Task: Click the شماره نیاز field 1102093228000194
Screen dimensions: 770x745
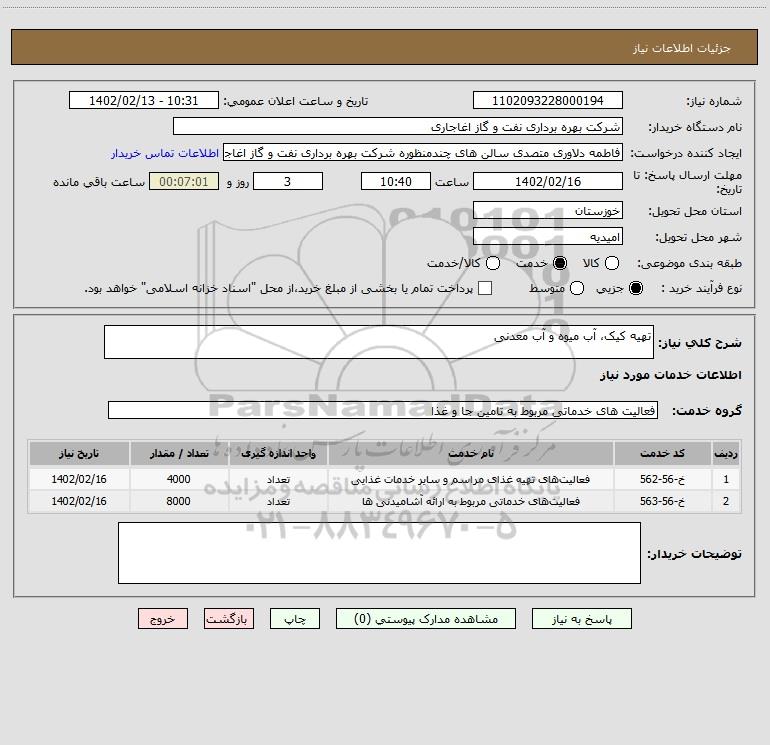Action: tap(548, 100)
